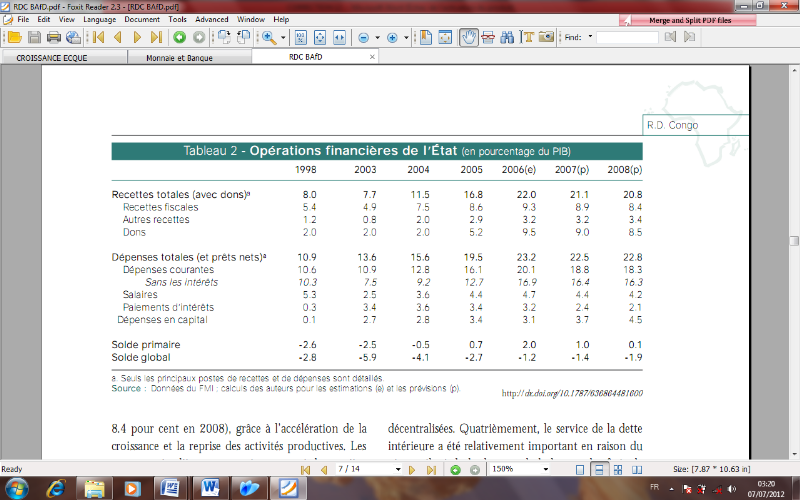Open the Language menu

click(x=99, y=19)
